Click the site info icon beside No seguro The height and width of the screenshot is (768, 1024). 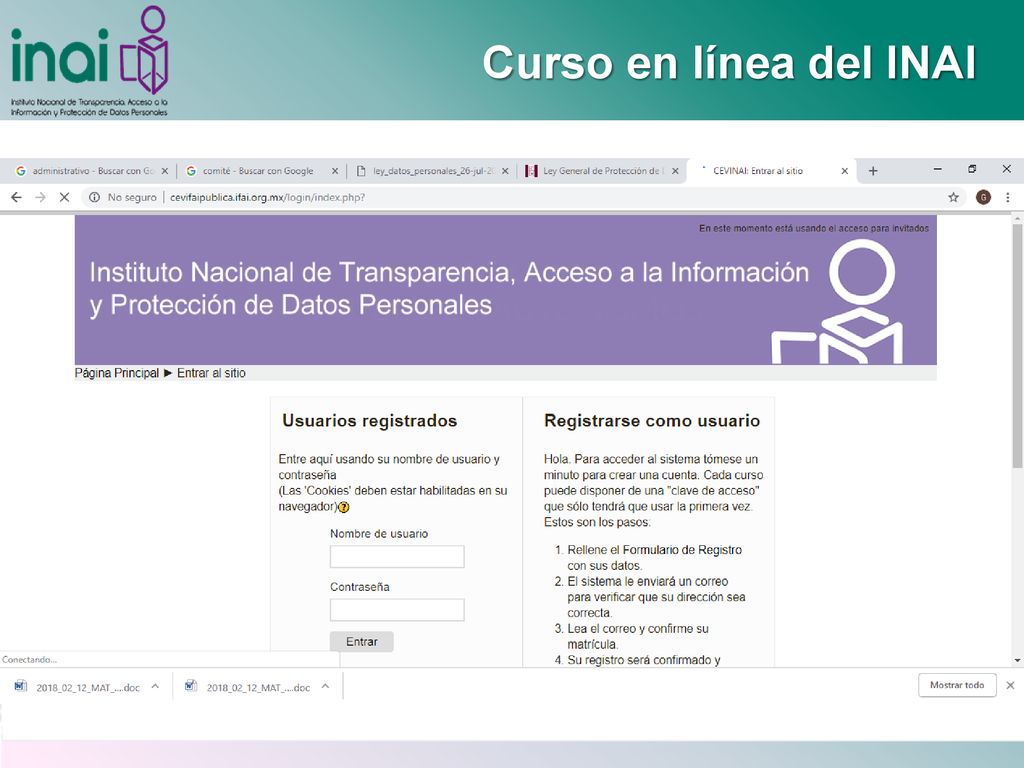tap(95, 197)
